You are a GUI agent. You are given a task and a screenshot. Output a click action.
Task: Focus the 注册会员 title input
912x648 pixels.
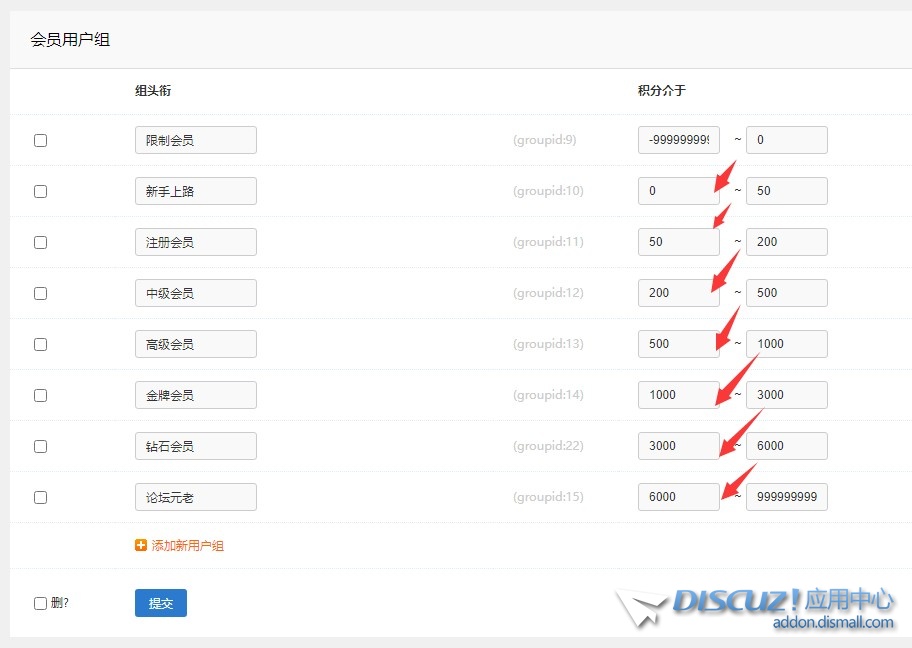coord(195,242)
